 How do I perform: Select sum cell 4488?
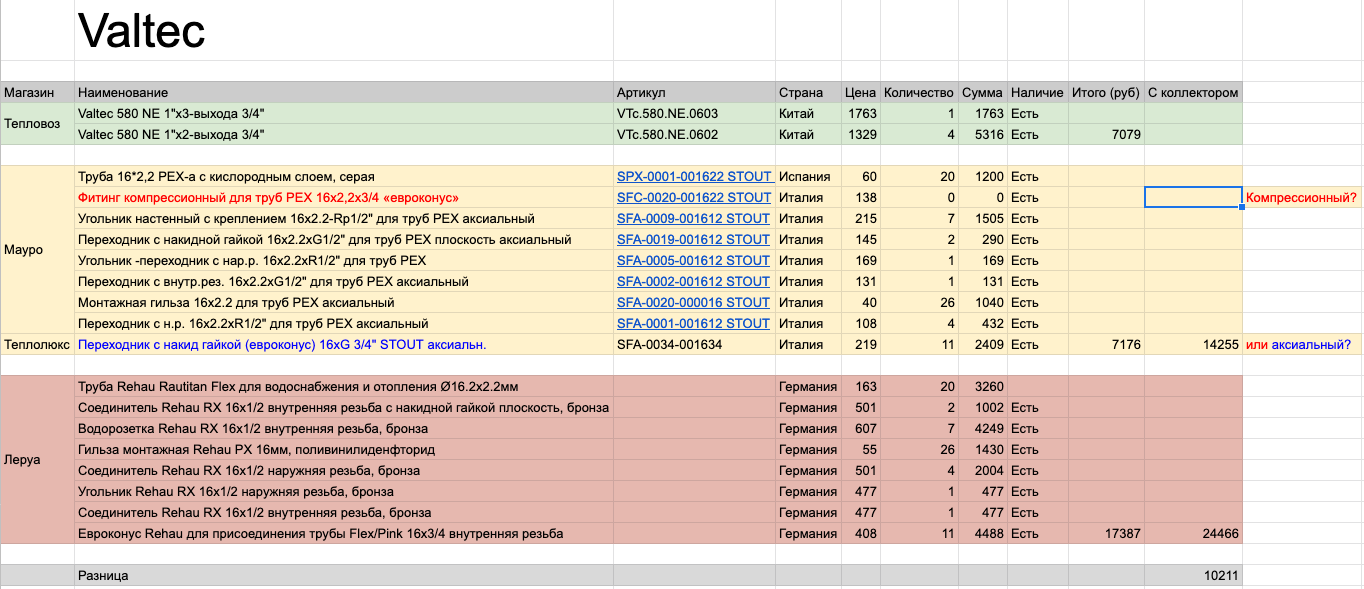point(983,533)
